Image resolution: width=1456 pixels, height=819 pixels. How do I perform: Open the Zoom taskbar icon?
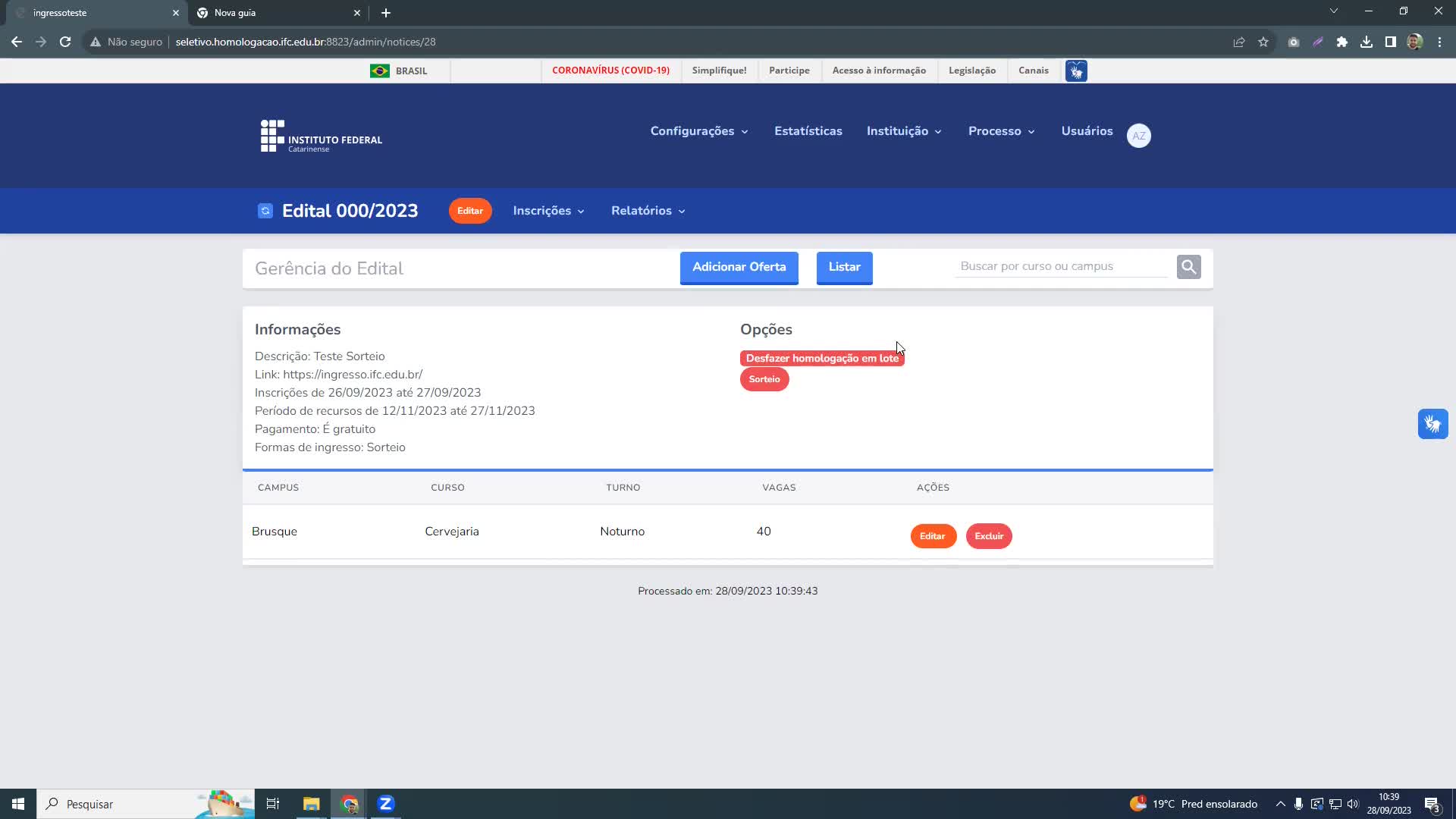[x=386, y=804]
